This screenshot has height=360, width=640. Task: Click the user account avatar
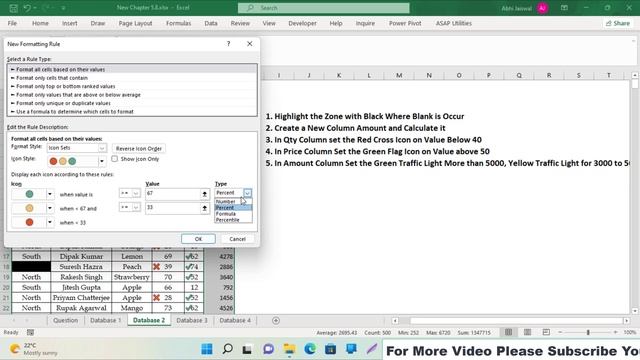point(542,8)
